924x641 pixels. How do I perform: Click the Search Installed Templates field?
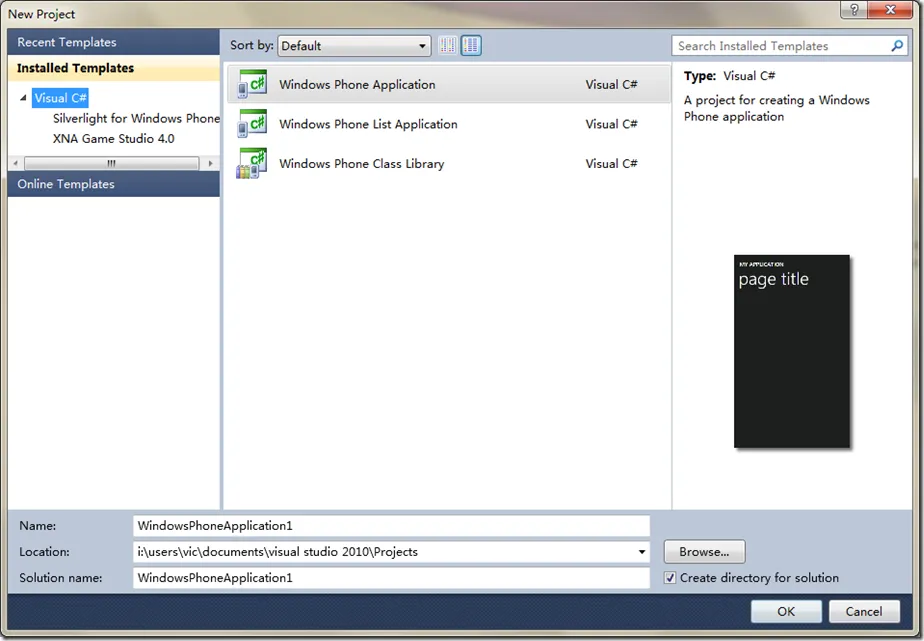tap(780, 45)
